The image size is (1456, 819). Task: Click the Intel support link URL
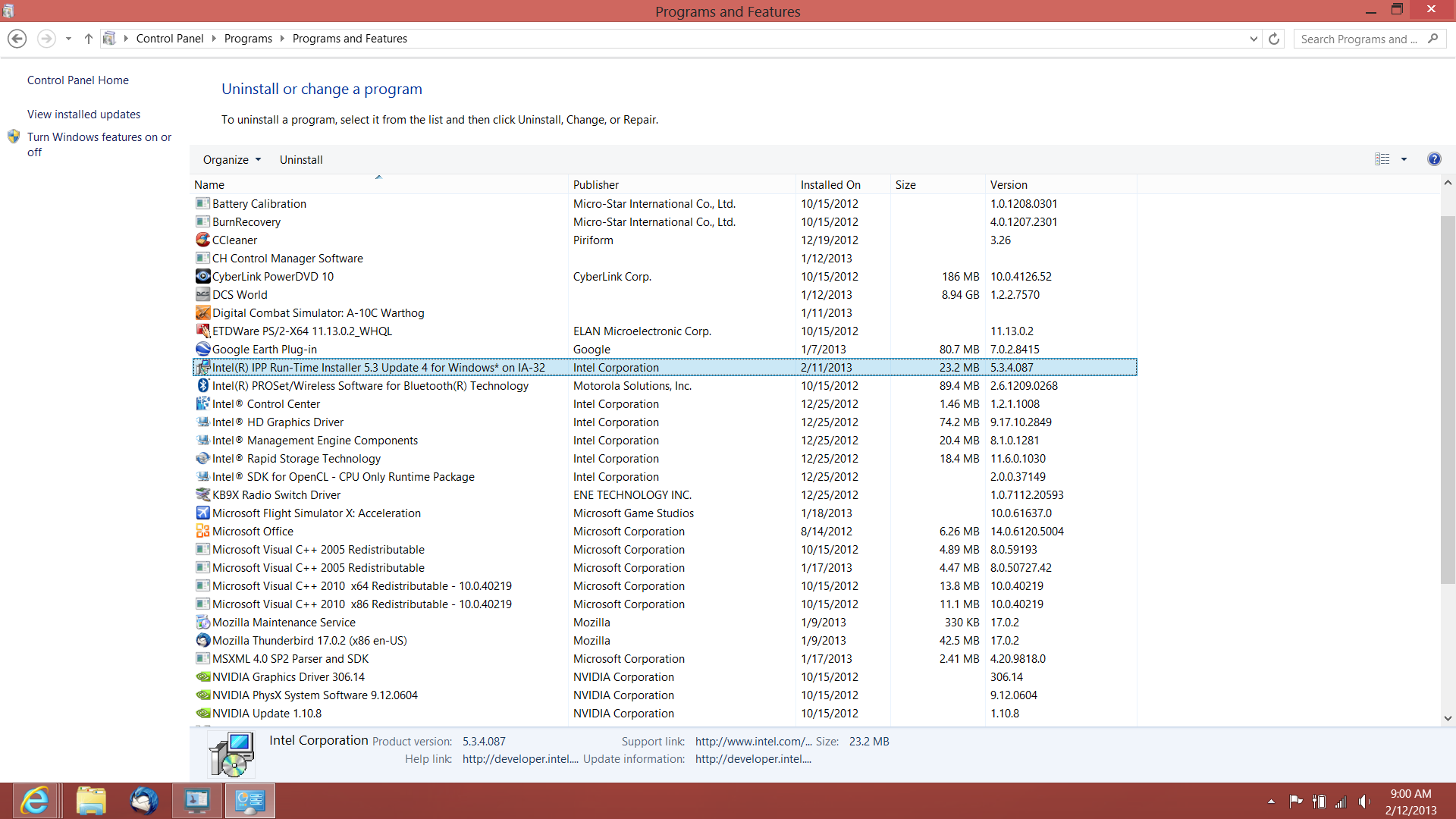point(753,742)
